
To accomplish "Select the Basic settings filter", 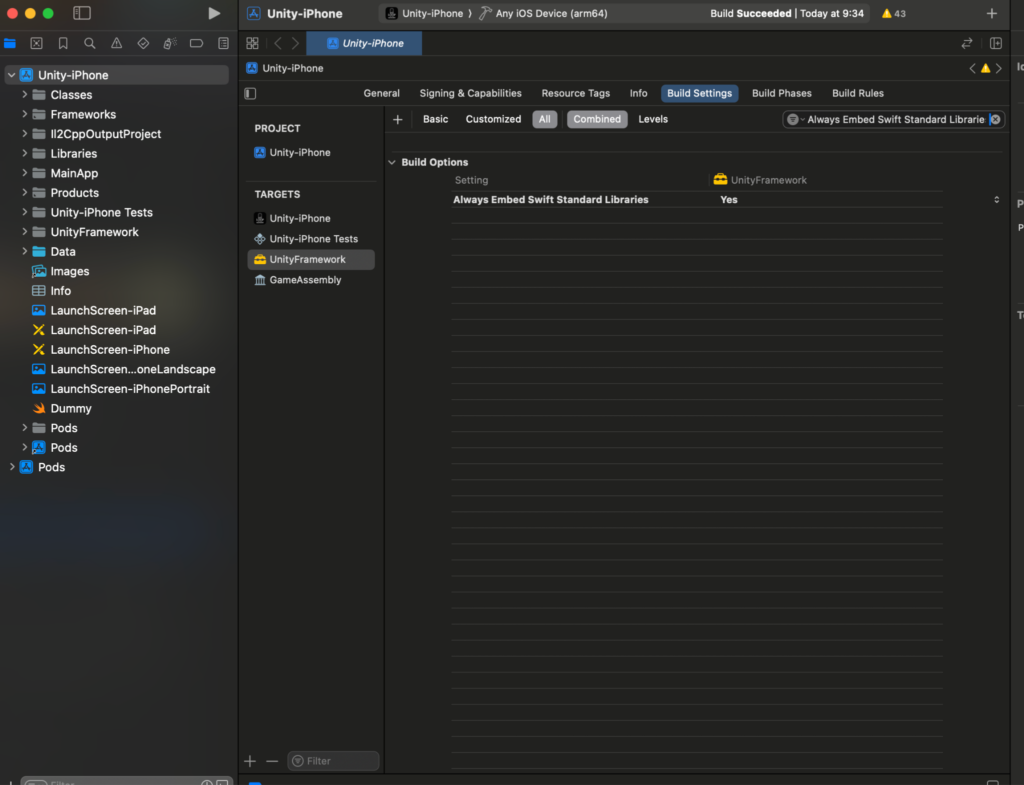I will pos(435,119).
